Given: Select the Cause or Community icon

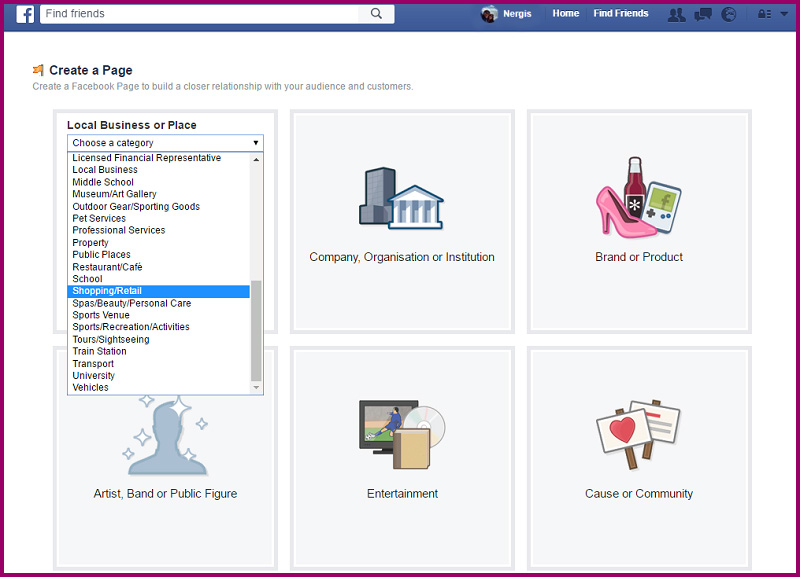Looking at the screenshot, I should coord(638,434).
